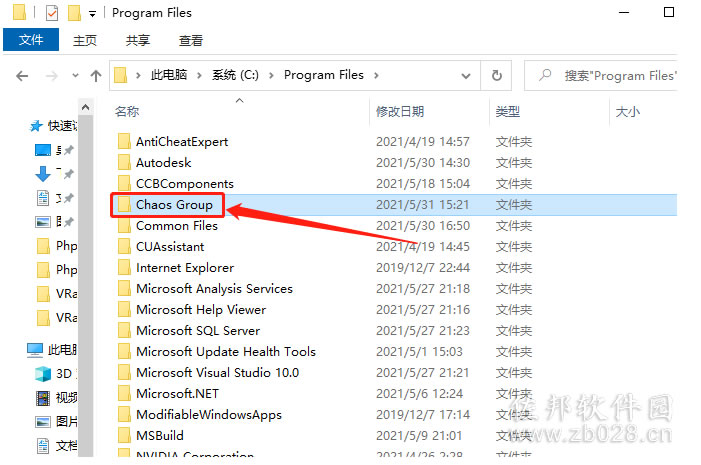This screenshot has width=701, height=465.
Task: Expand the chevron after Program Files breadcrumb
Action: point(376,76)
